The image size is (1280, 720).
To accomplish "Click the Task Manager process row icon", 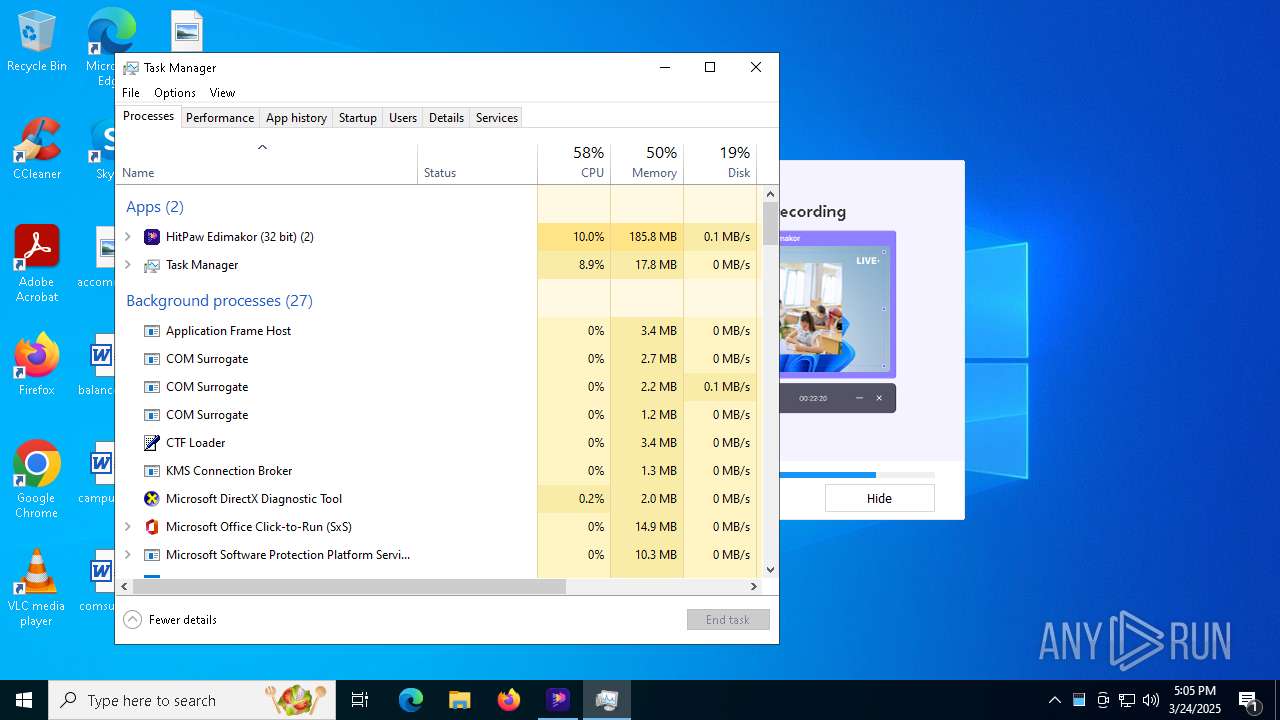I will coord(152,265).
